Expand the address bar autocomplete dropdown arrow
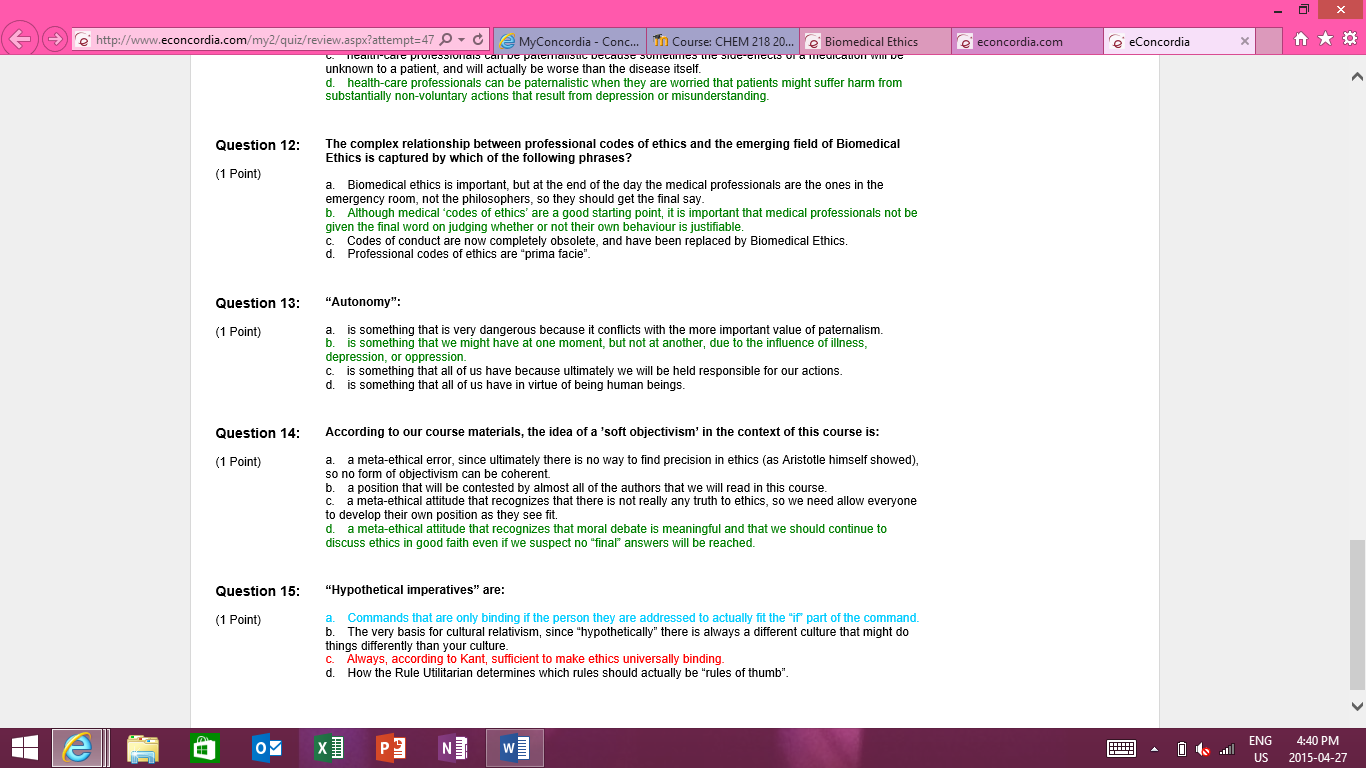This screenshot has width=1366, height=768. tap(461, 41)
